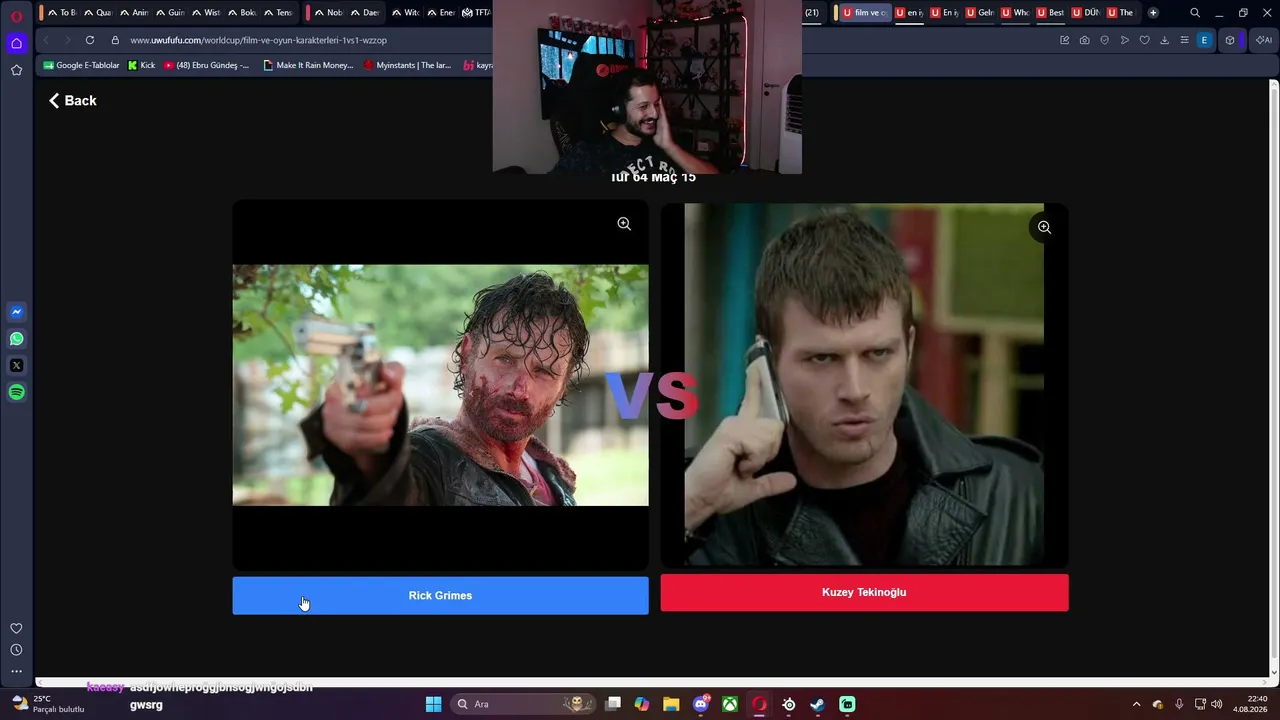Image resolution: width=1280 pixels, height=720 pixels.
Task: Switch to the 'Geln' tab
Action: pyautogui.click(x=980, y=13)
